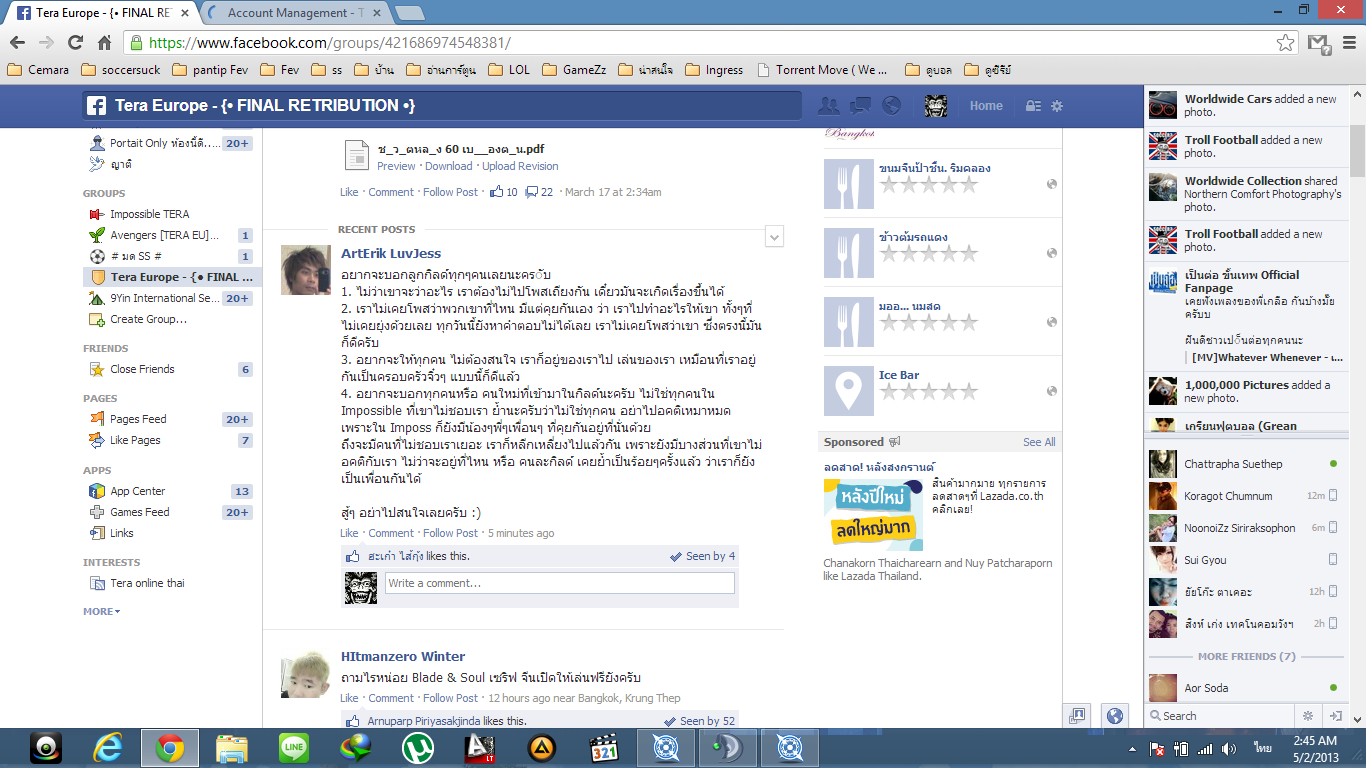Image resolution: width=1366 pixels, height=768 pixels.
Task: Open chat options gear beside the Search box
Action: (x=1307, y=716)
